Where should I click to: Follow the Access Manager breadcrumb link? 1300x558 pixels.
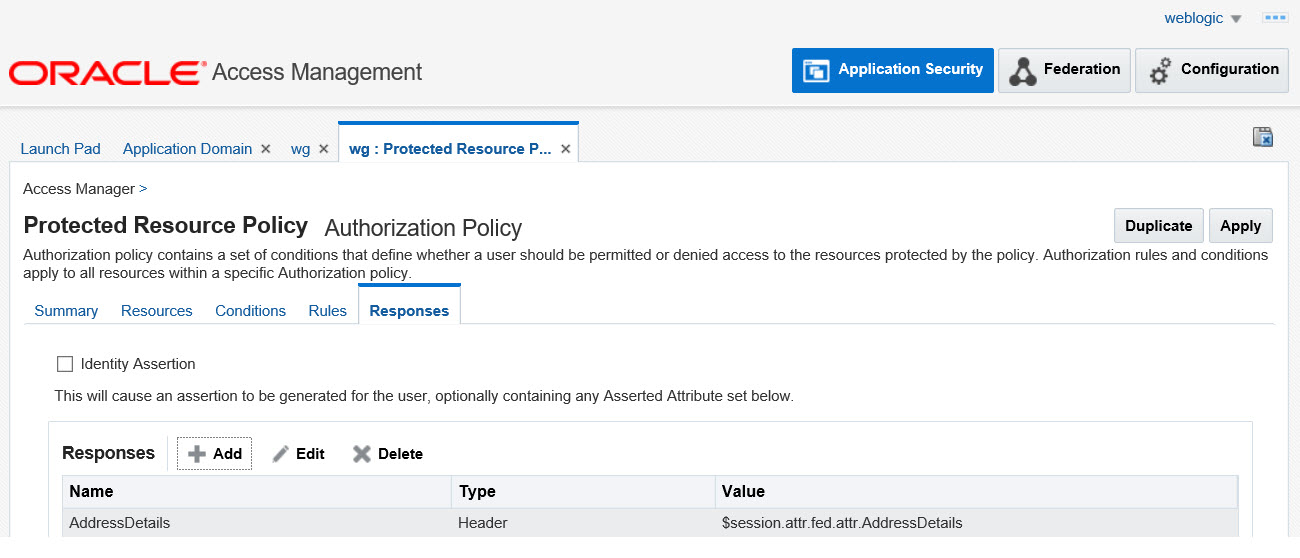pos(78,189)
